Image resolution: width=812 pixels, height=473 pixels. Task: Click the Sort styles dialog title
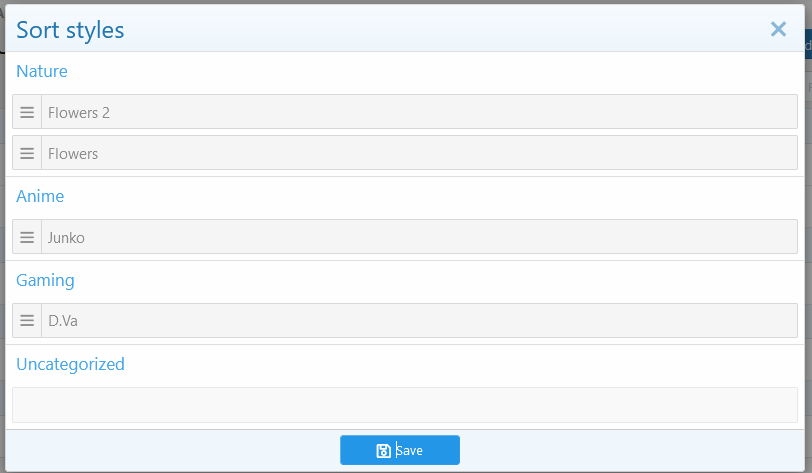(x=70, y=30)
